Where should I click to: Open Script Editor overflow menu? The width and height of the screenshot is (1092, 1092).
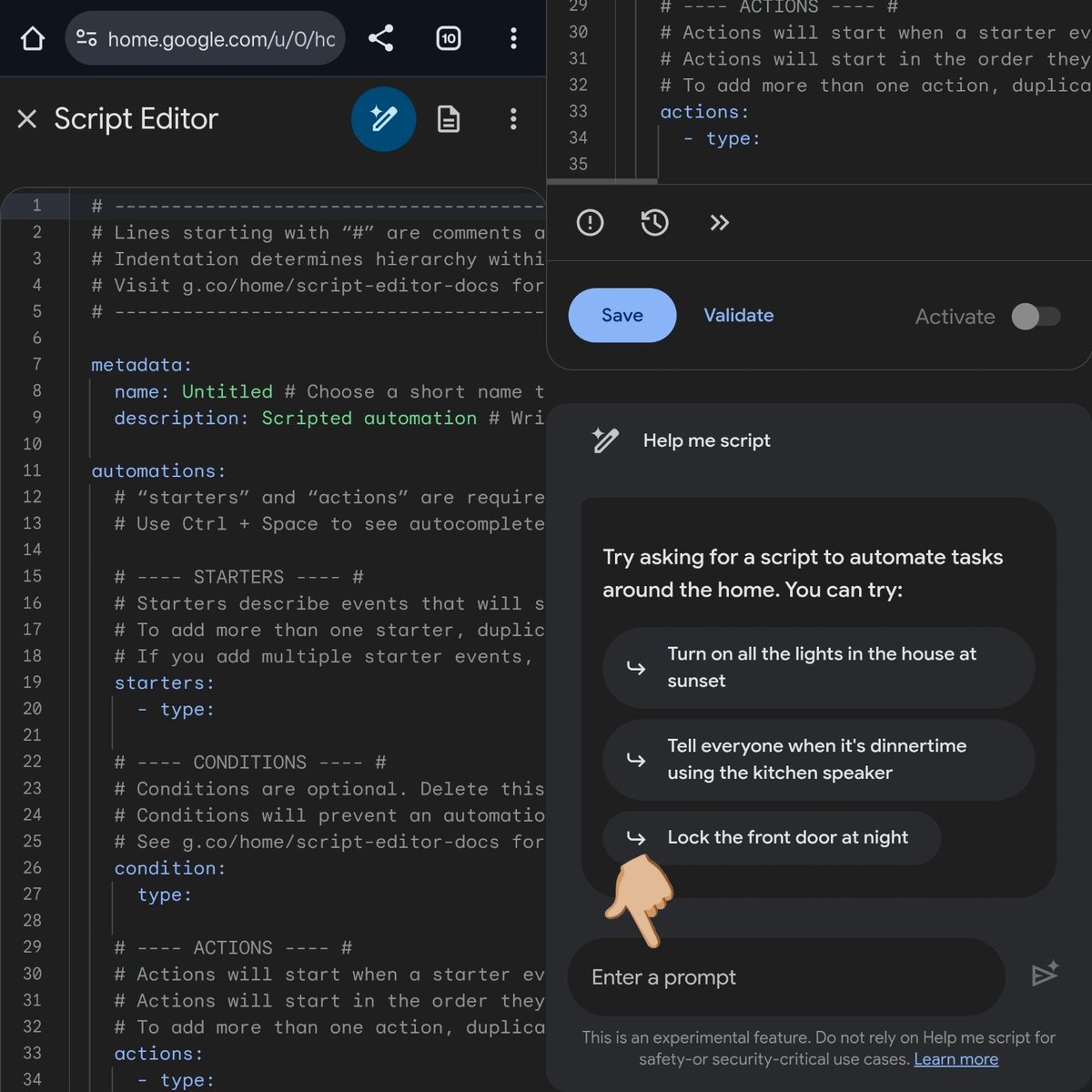[513, 119]
